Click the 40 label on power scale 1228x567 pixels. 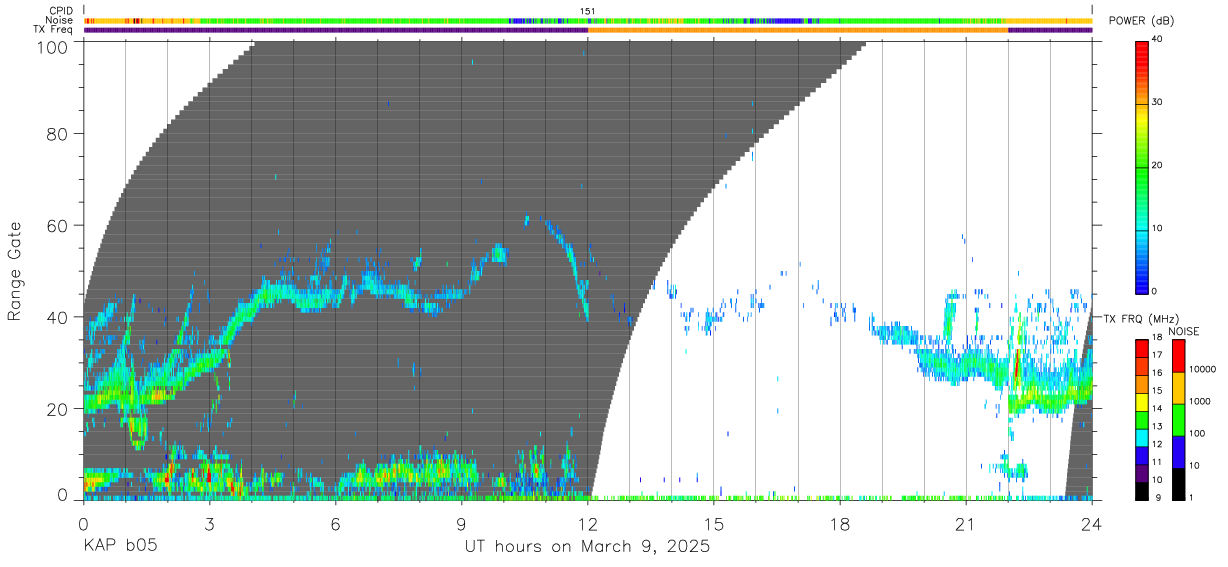tap(1159, 40)
